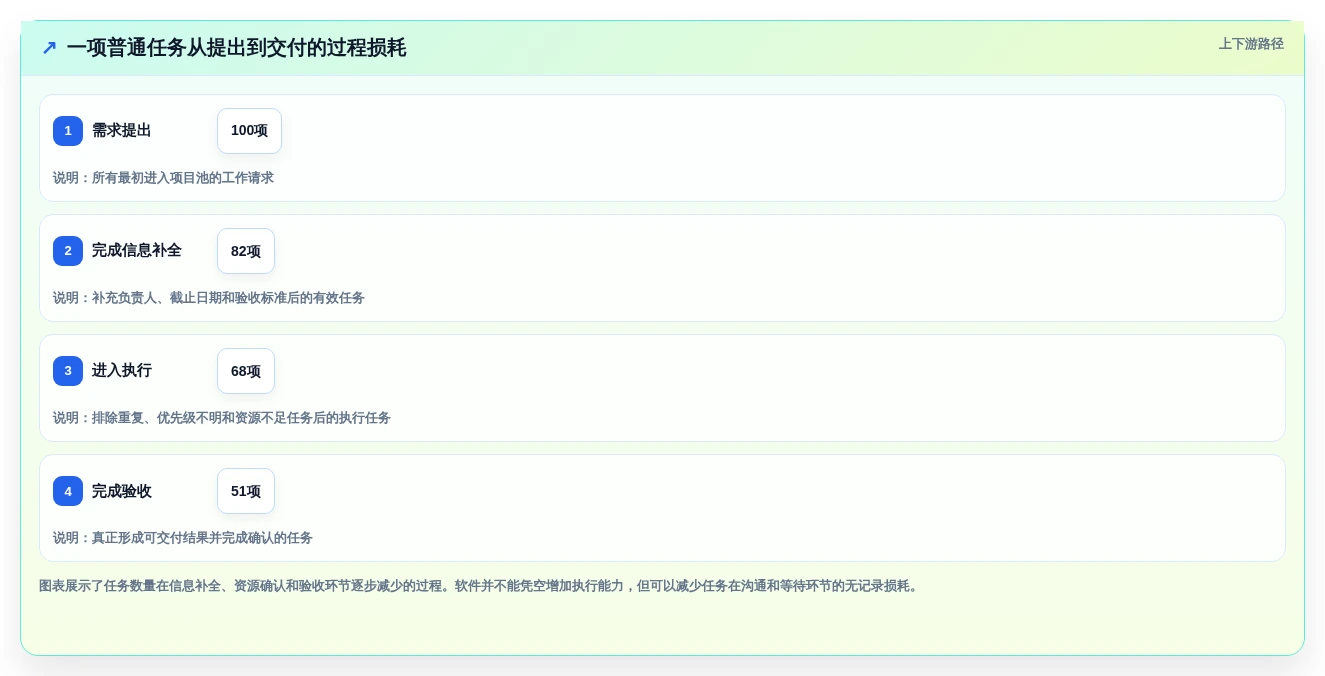1325x676 pixels.
Task: Click the 上下游路径 label at the top right
Action: [1251, 44]
